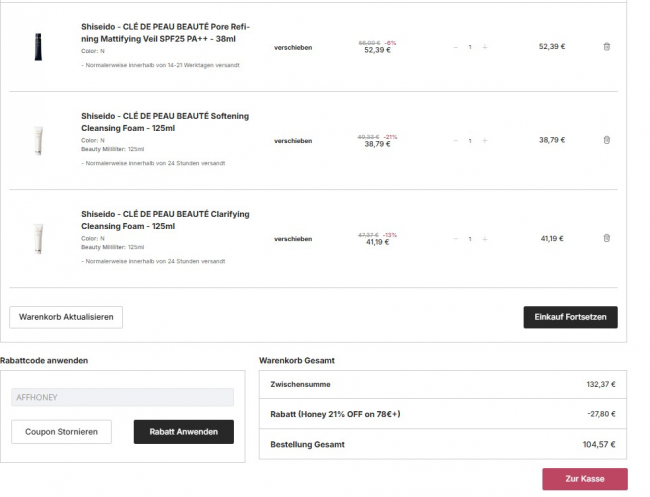Remove Softening Cleansing Foam from the cart

pyautogui.click(x=607, y=140)
